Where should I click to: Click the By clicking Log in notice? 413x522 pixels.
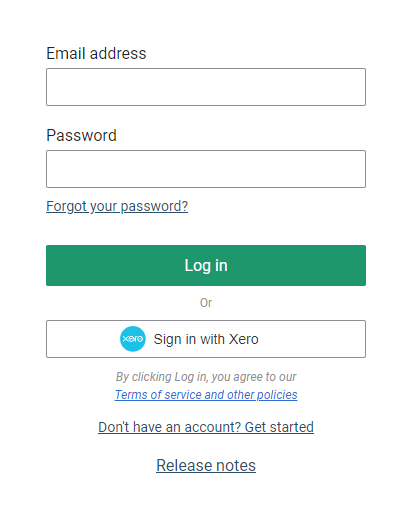click(x=206, y=377)
